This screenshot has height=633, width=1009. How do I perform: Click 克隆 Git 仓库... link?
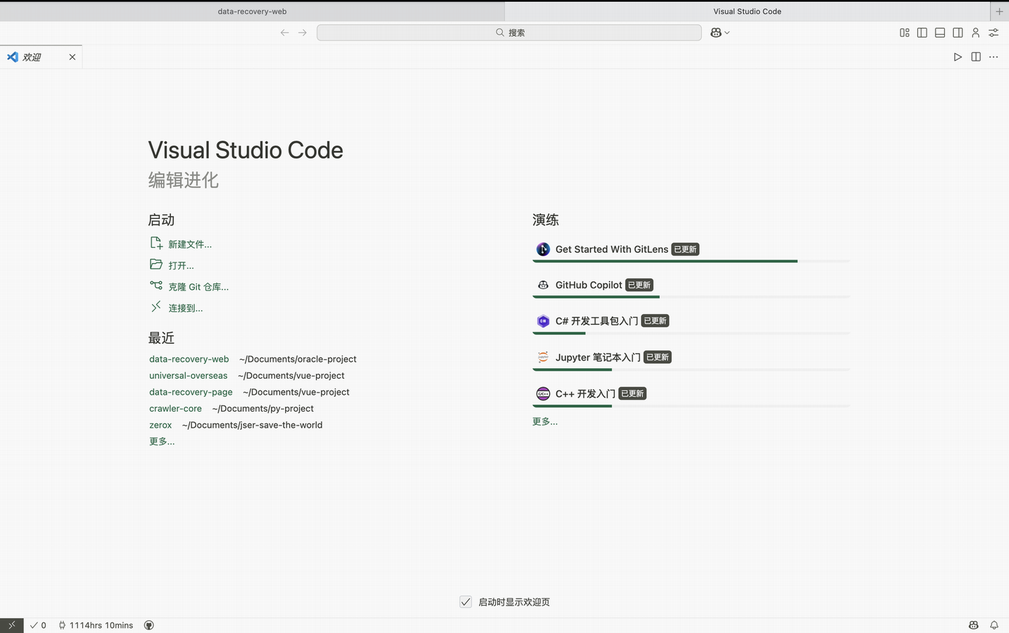coord(198,287)
